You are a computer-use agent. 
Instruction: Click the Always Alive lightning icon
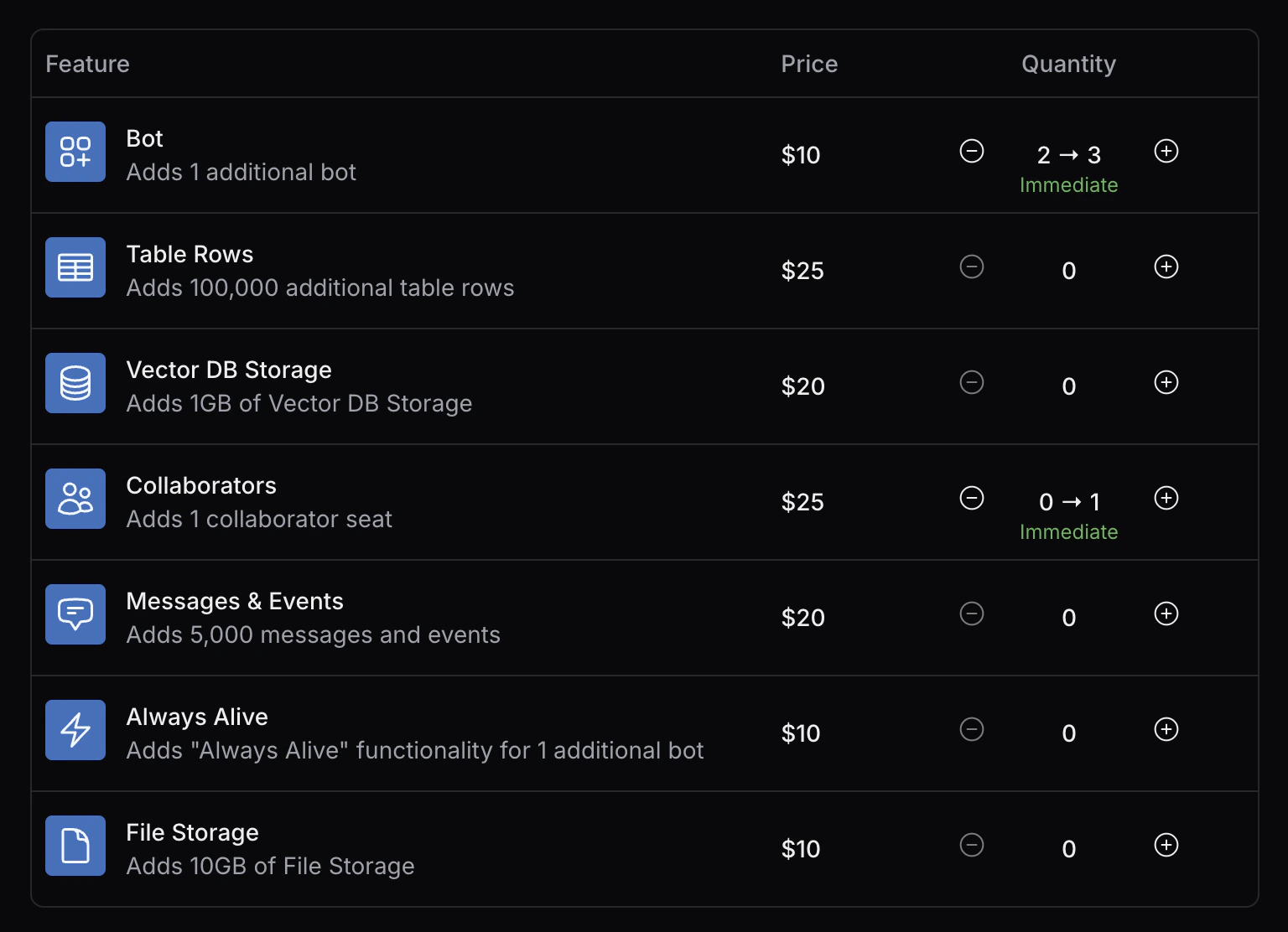coord(75,730)
